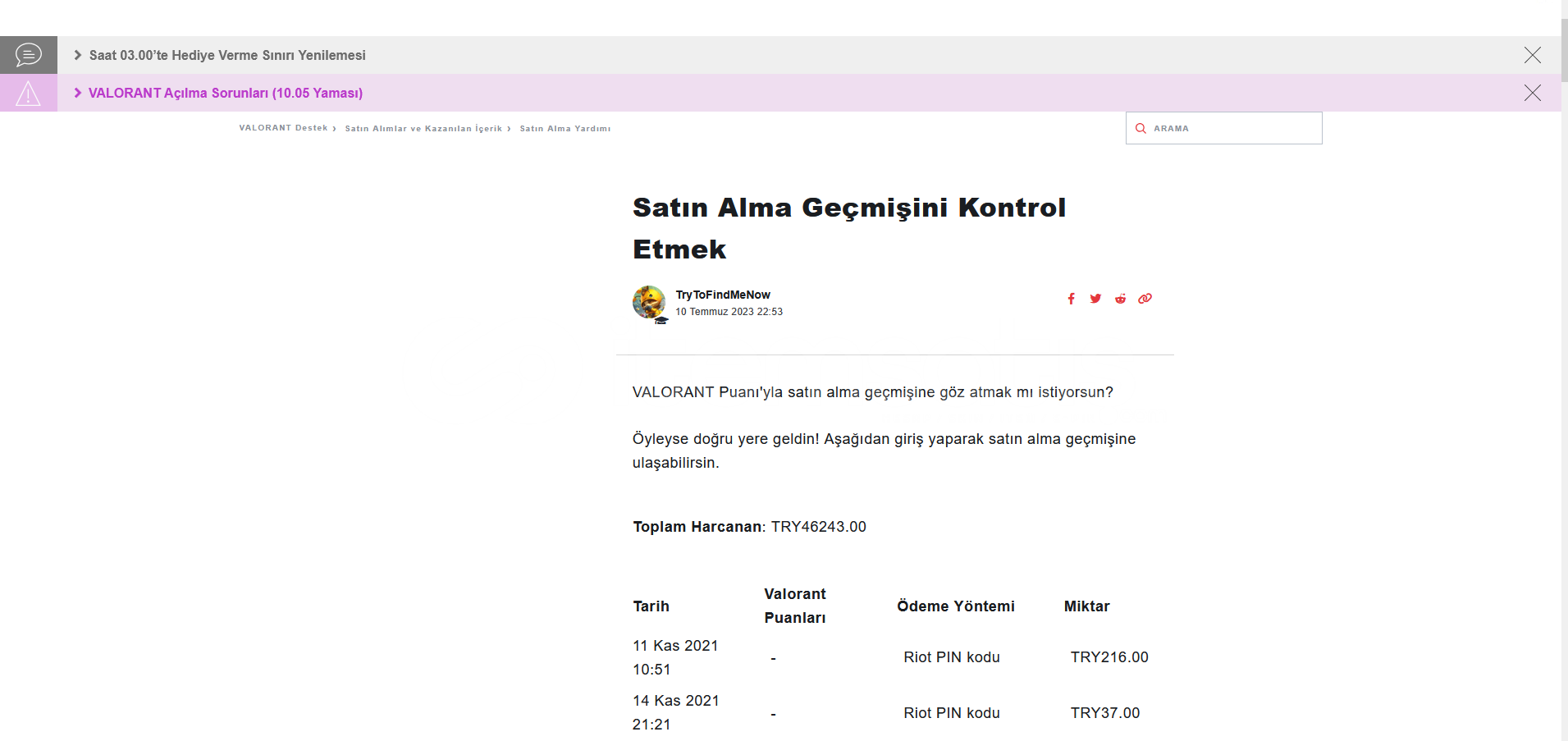
Task: Copy article link via chain icon
Action: (1145, 299)
